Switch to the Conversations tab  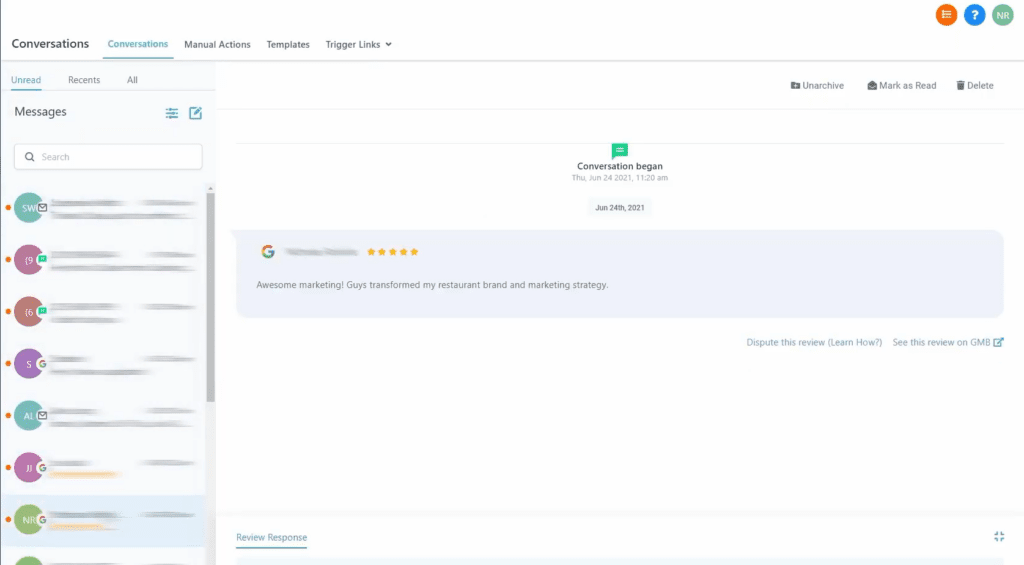pos(138,44)
